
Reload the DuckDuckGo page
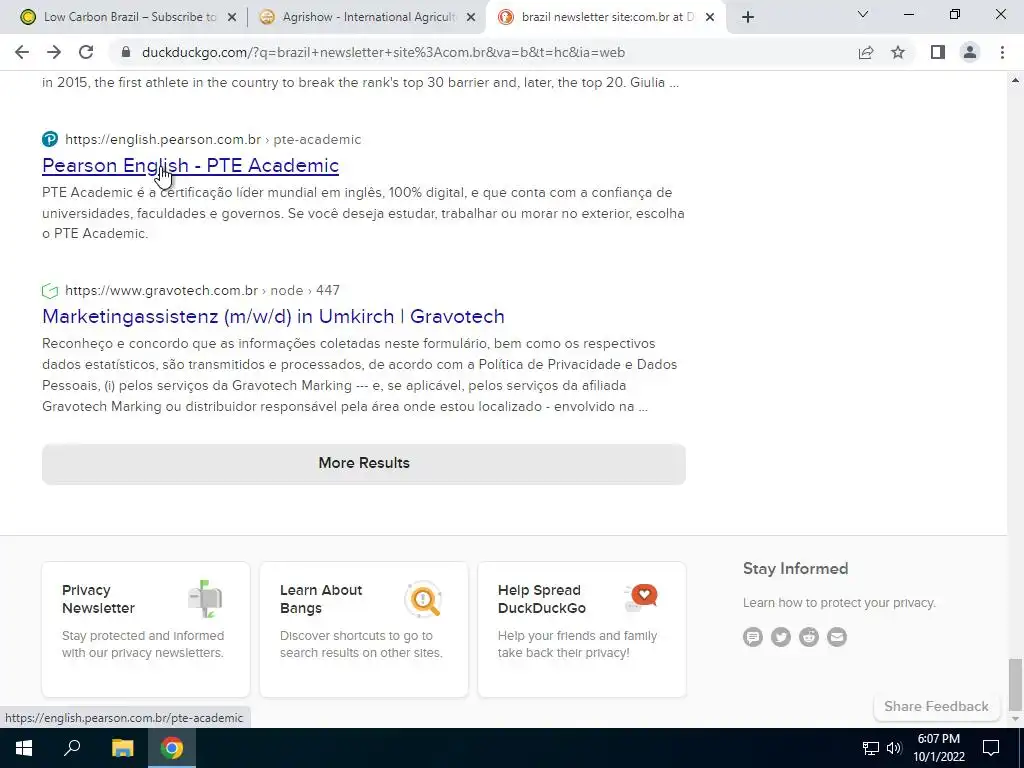pyautogui.click(x=86, y=52)
